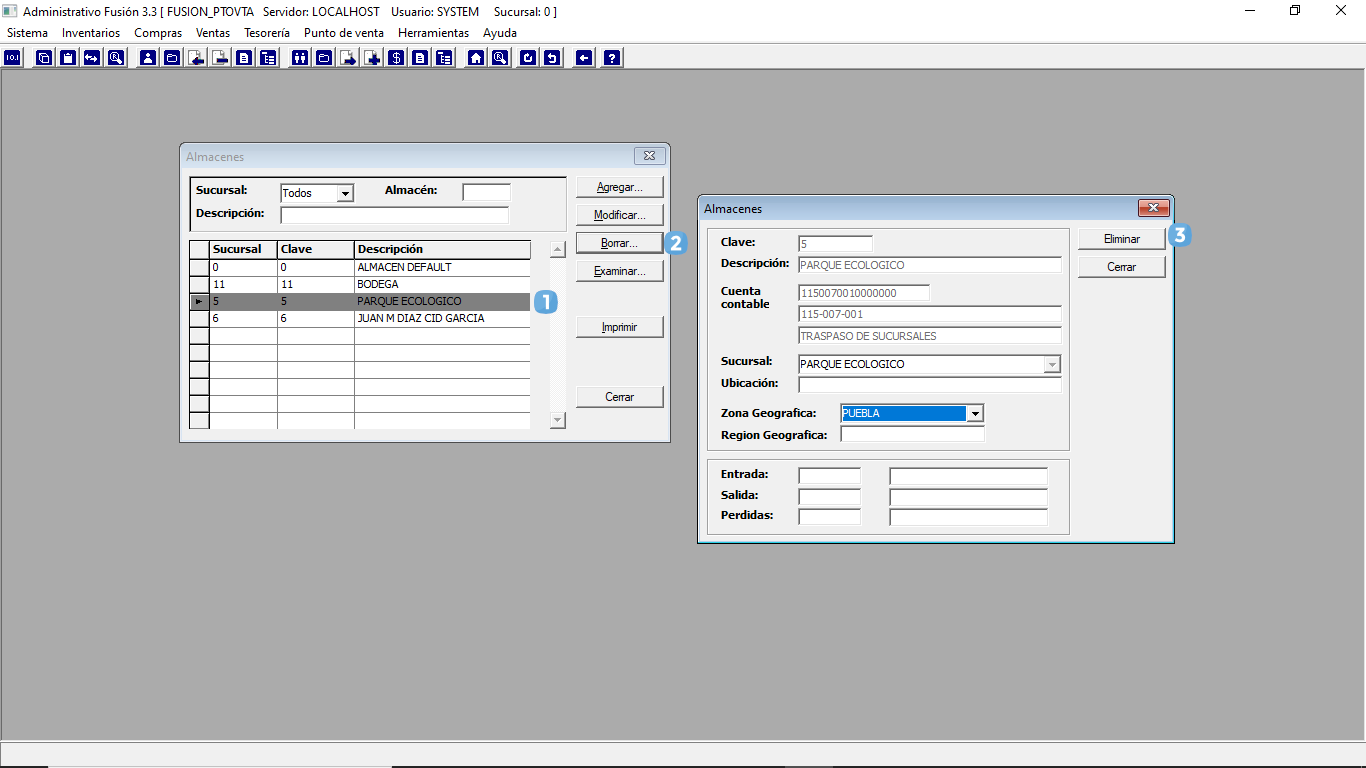Click the clockwise refresh arrow toolbar icon

pos(528,58)
